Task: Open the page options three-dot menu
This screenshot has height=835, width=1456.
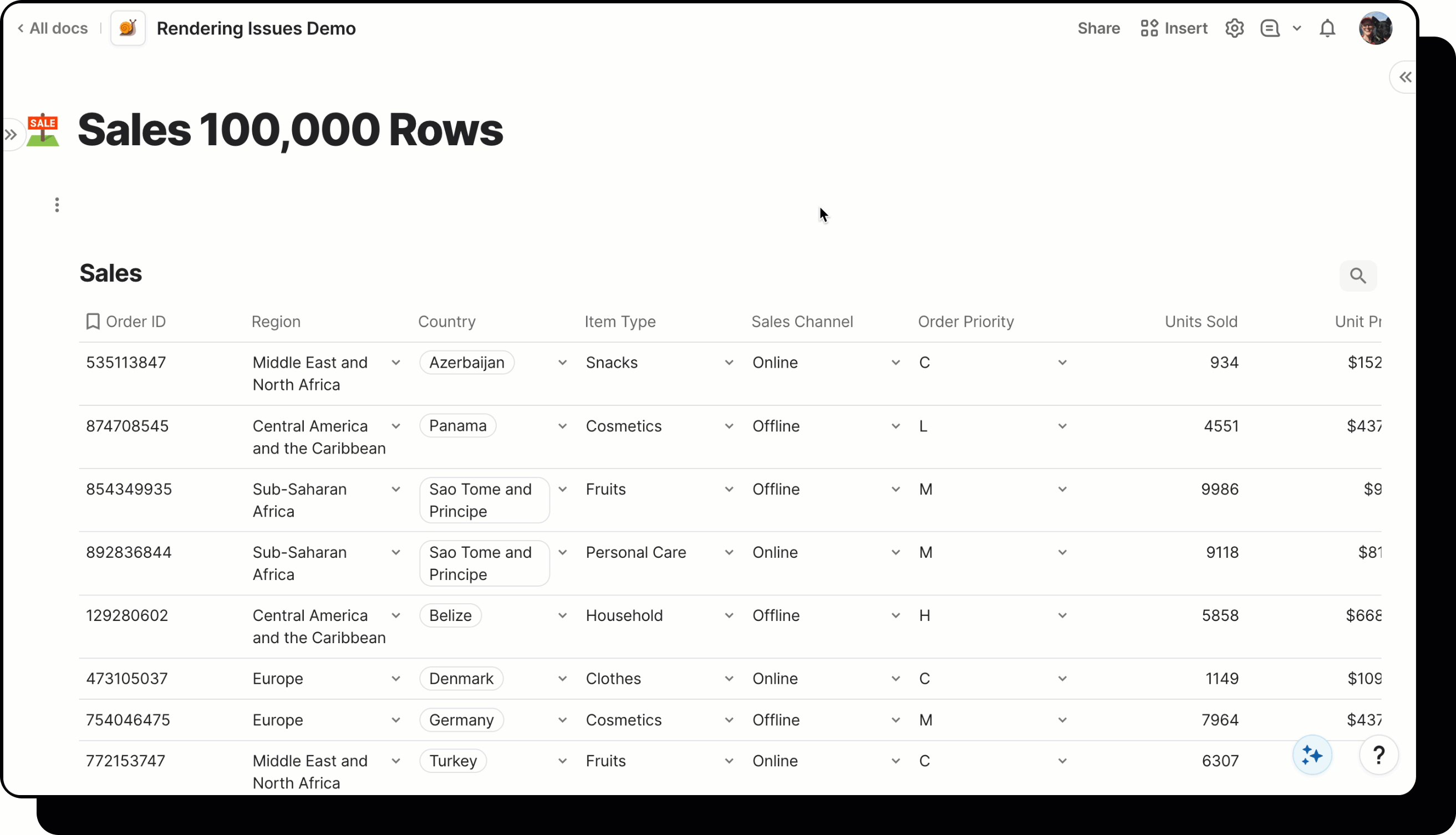Action: 57,205
